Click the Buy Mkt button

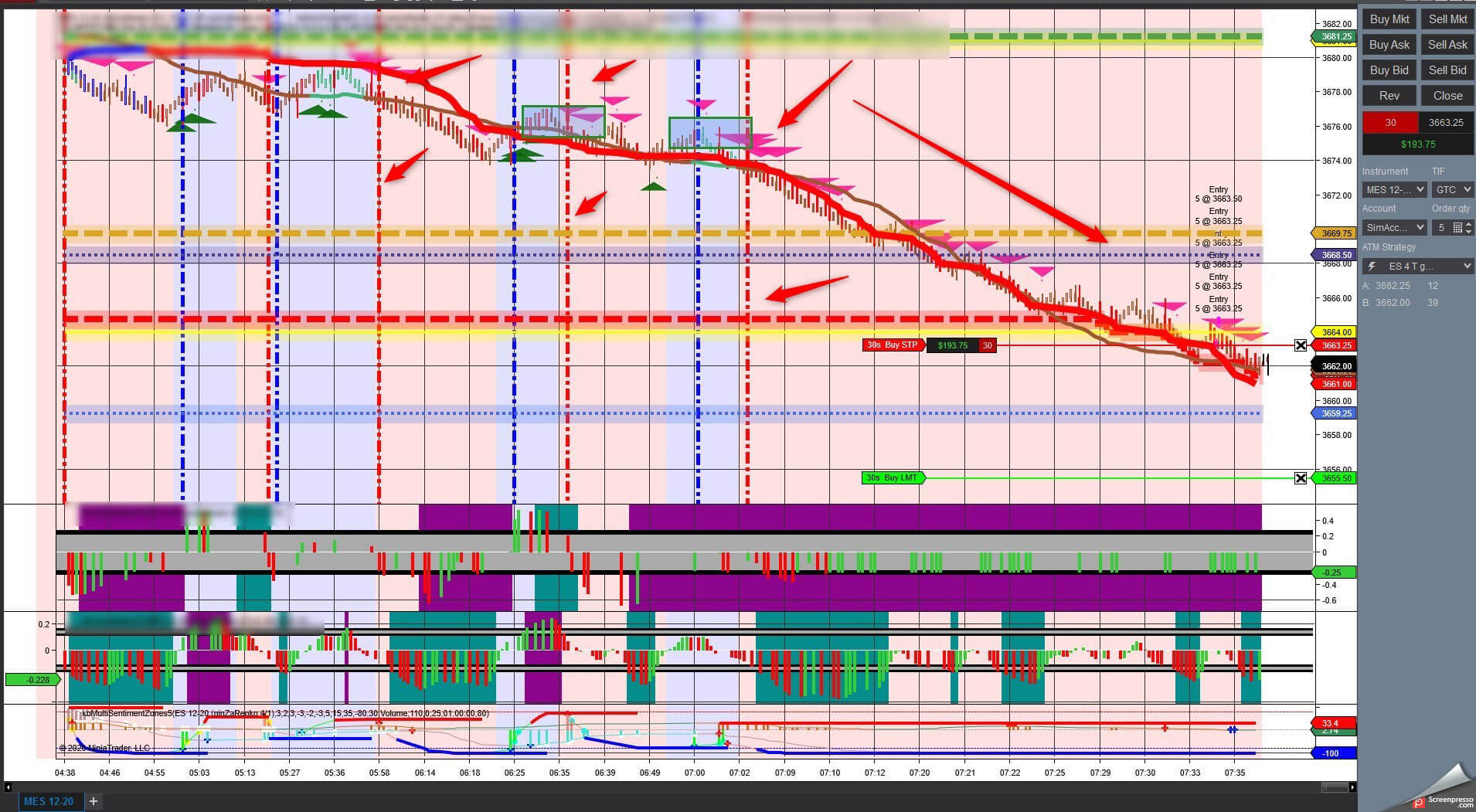click(x=1389, y=19)
